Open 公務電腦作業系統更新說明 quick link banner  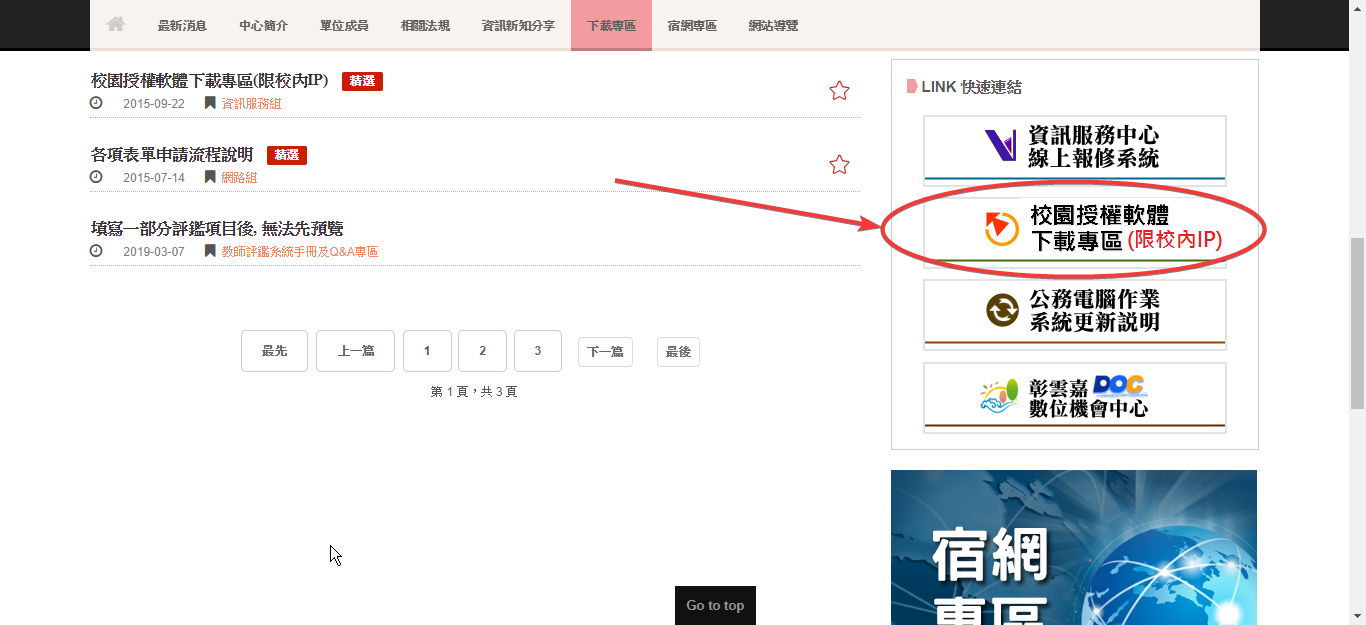coord(1075,315)
